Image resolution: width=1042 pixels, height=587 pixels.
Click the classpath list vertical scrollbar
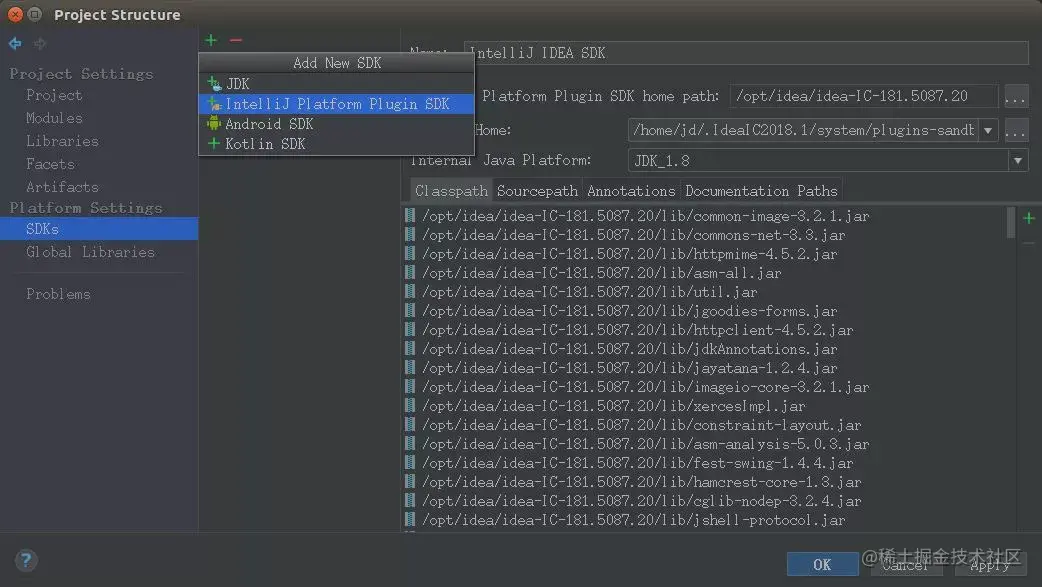[x=1011, y=222]
